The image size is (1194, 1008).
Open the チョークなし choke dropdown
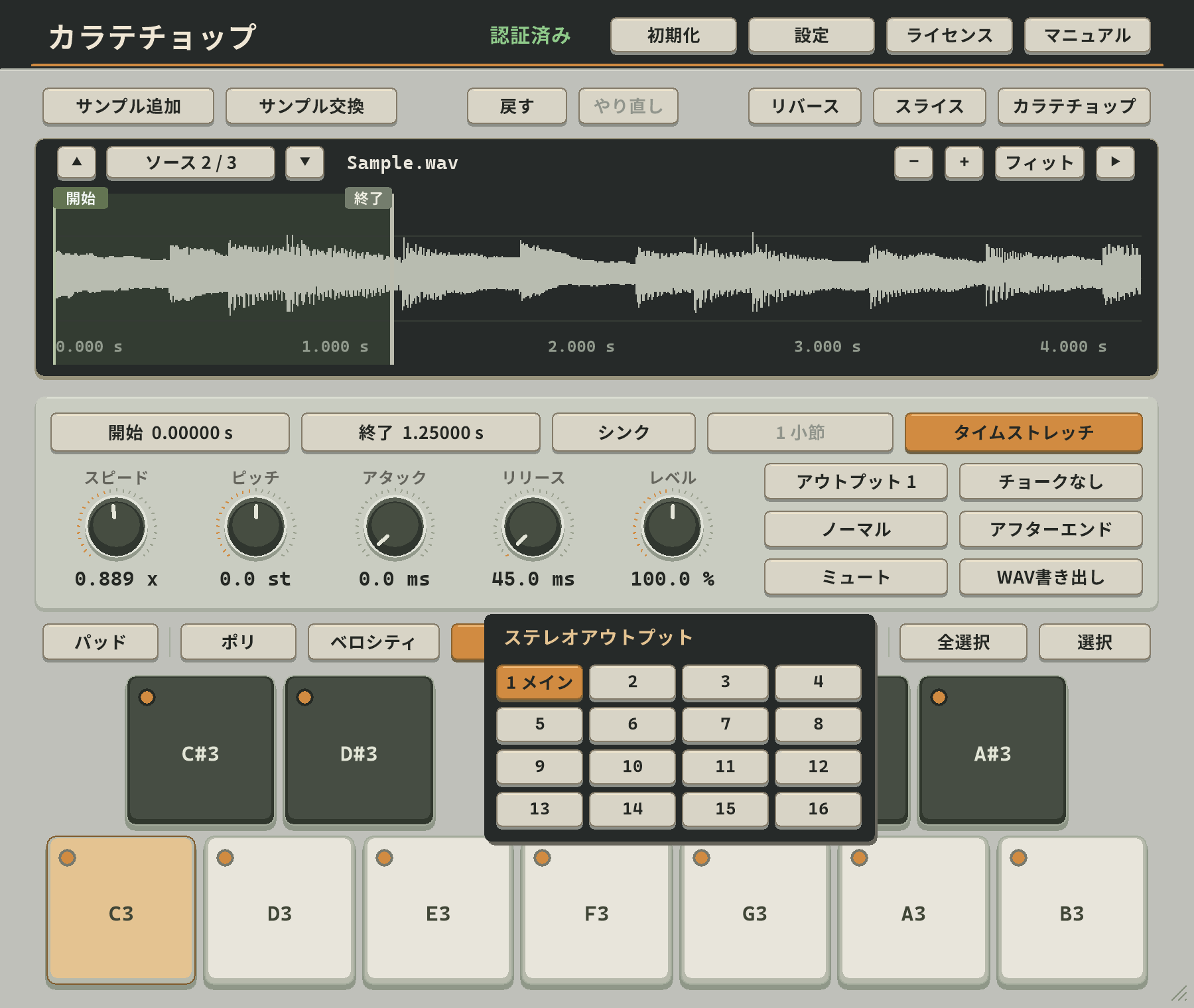(1051, 481)
